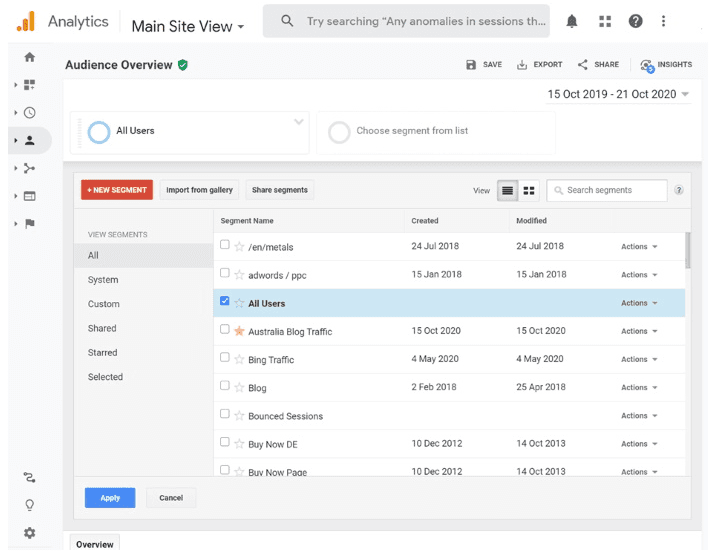
Task: Click the green verified shield icon
Action: pyautogui.click(x=183, y=65)
